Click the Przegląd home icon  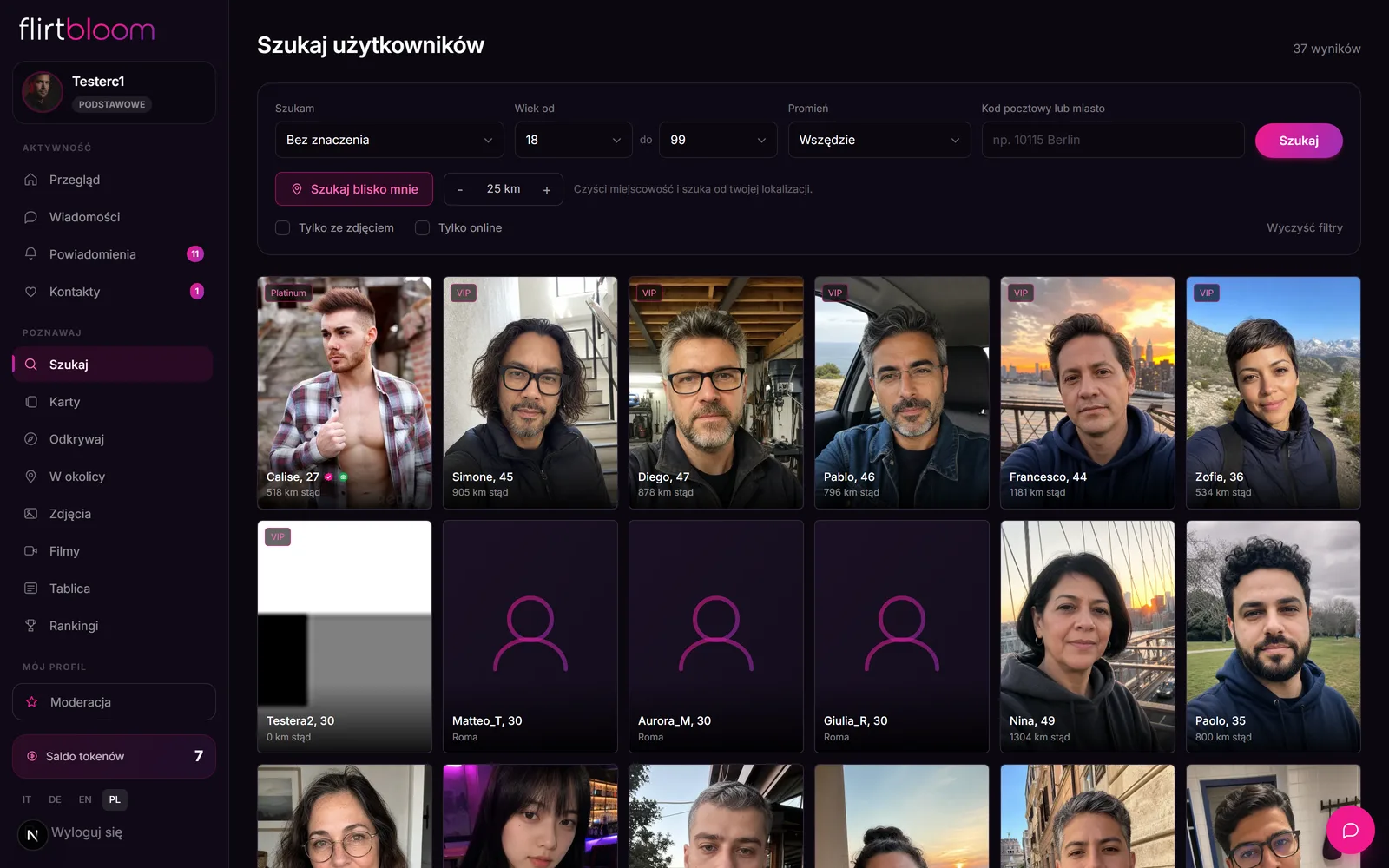pyautogui.click(x=31, y=180)
